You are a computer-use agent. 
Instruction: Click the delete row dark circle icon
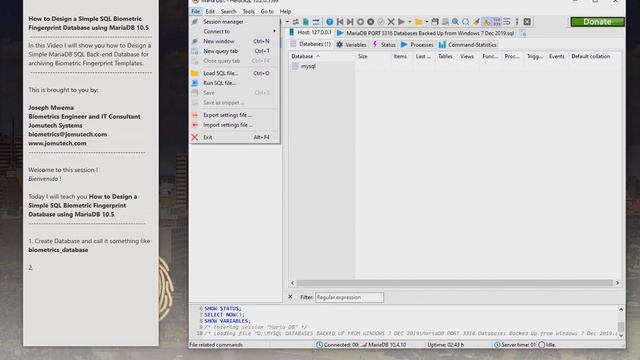(x=371, y=22)
